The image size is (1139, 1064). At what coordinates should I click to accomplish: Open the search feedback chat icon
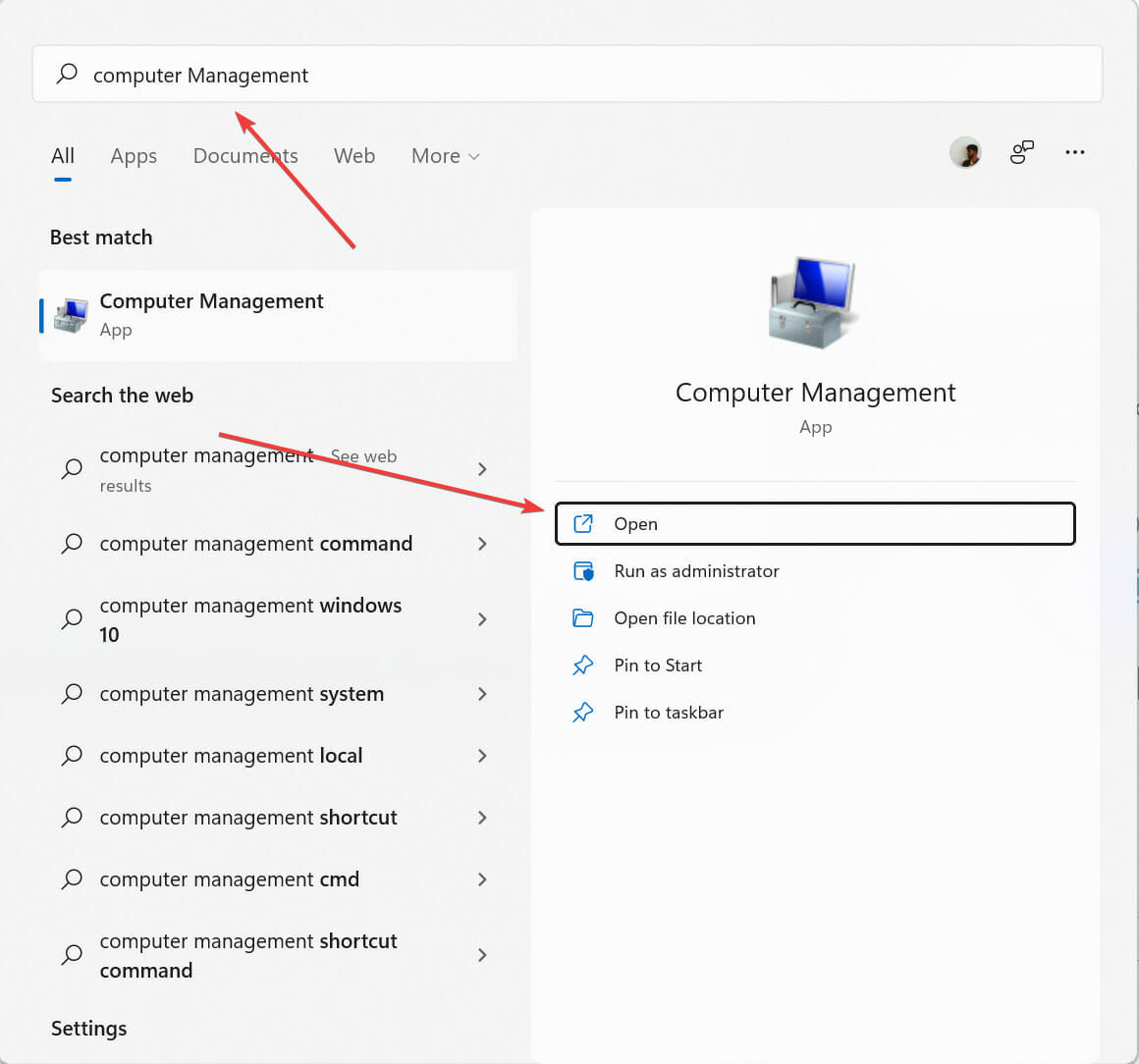[x=1021, y=152]
